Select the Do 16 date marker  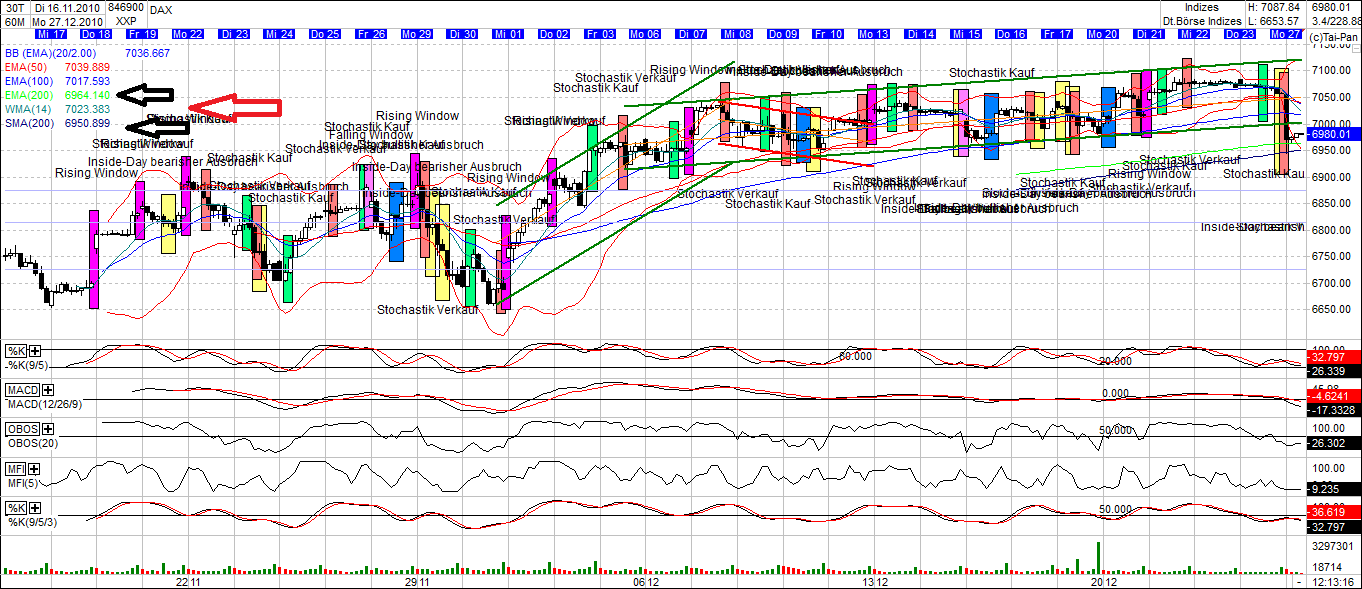point(1012,34)
